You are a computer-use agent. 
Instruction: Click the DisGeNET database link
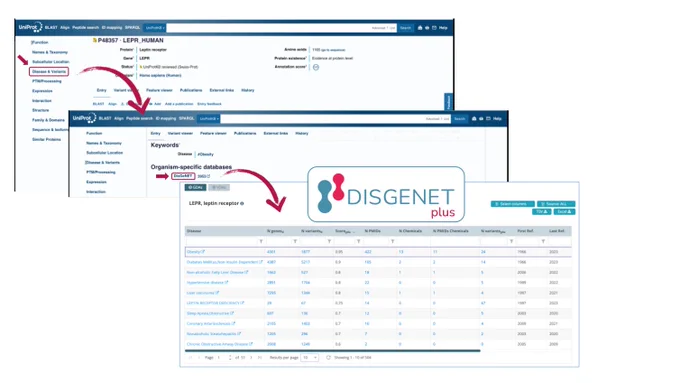183,176
